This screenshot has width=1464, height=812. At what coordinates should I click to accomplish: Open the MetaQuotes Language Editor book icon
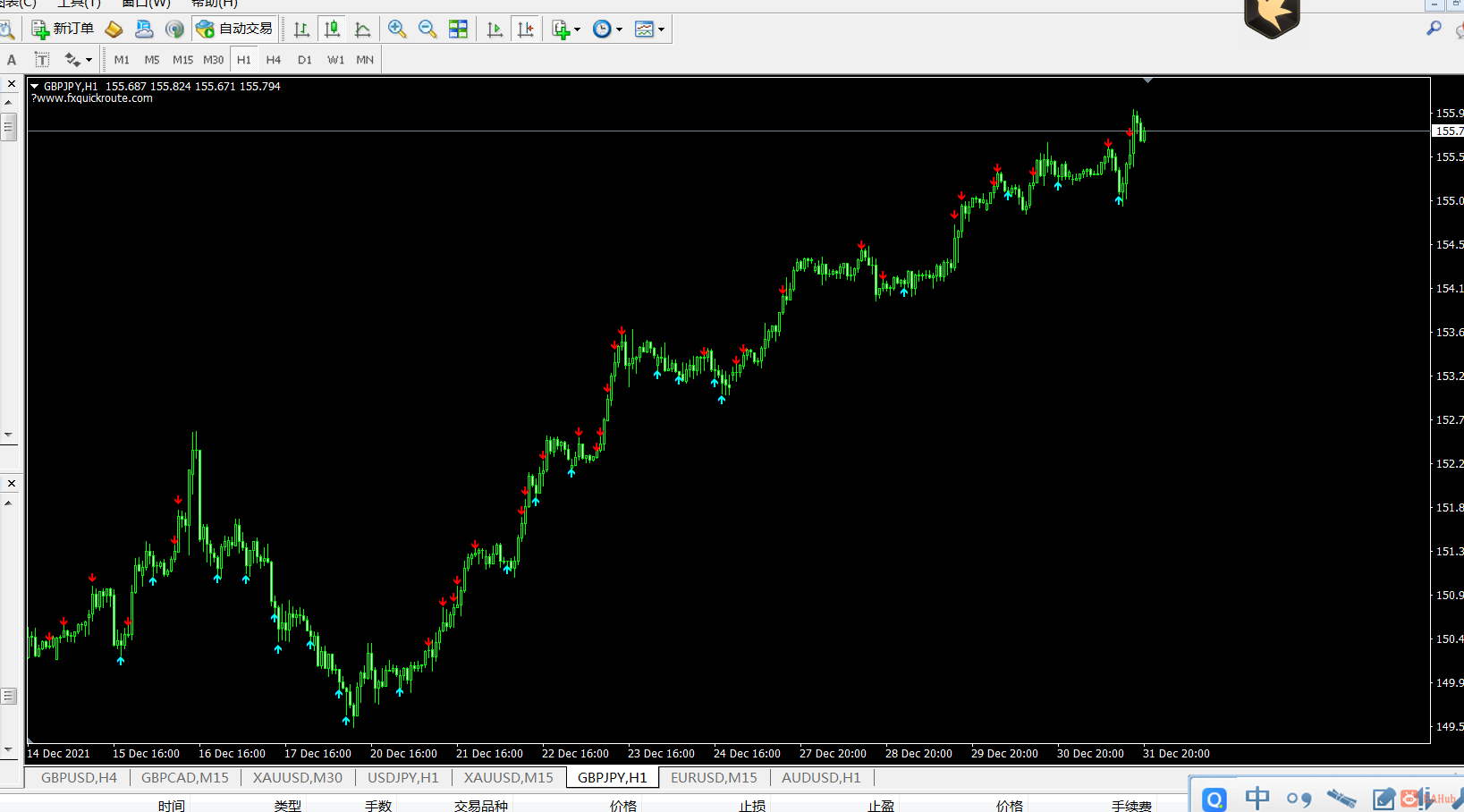tap(114, 30)
